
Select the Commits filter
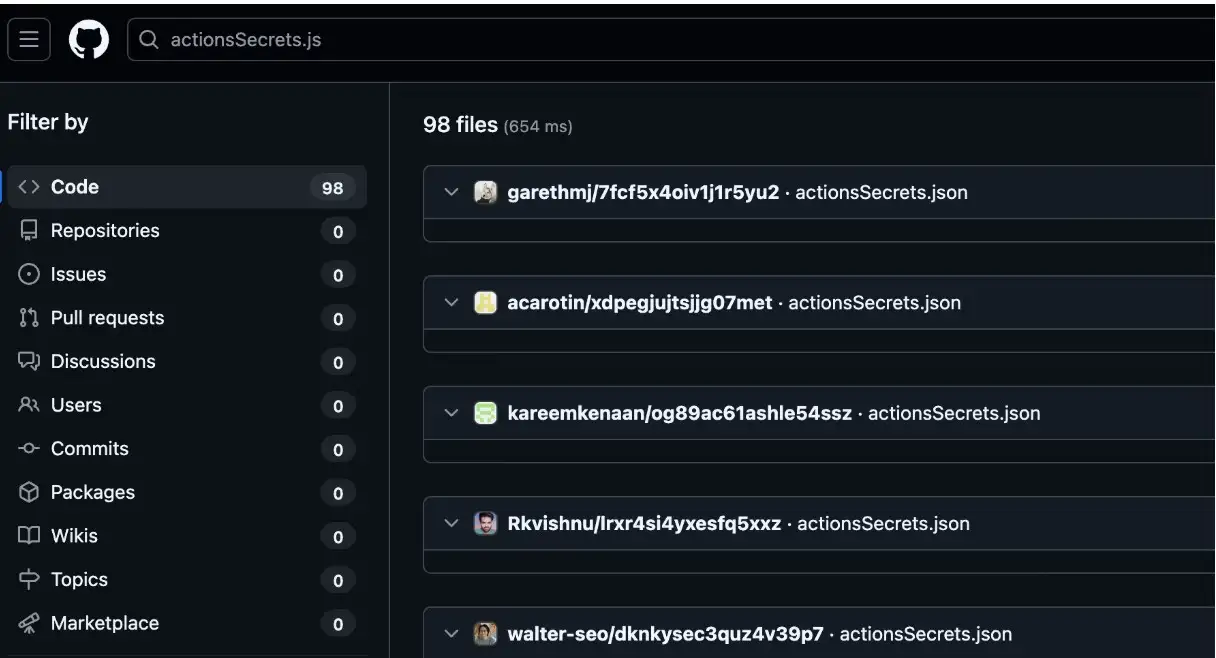pyautogui.click(x=89, y=448)
